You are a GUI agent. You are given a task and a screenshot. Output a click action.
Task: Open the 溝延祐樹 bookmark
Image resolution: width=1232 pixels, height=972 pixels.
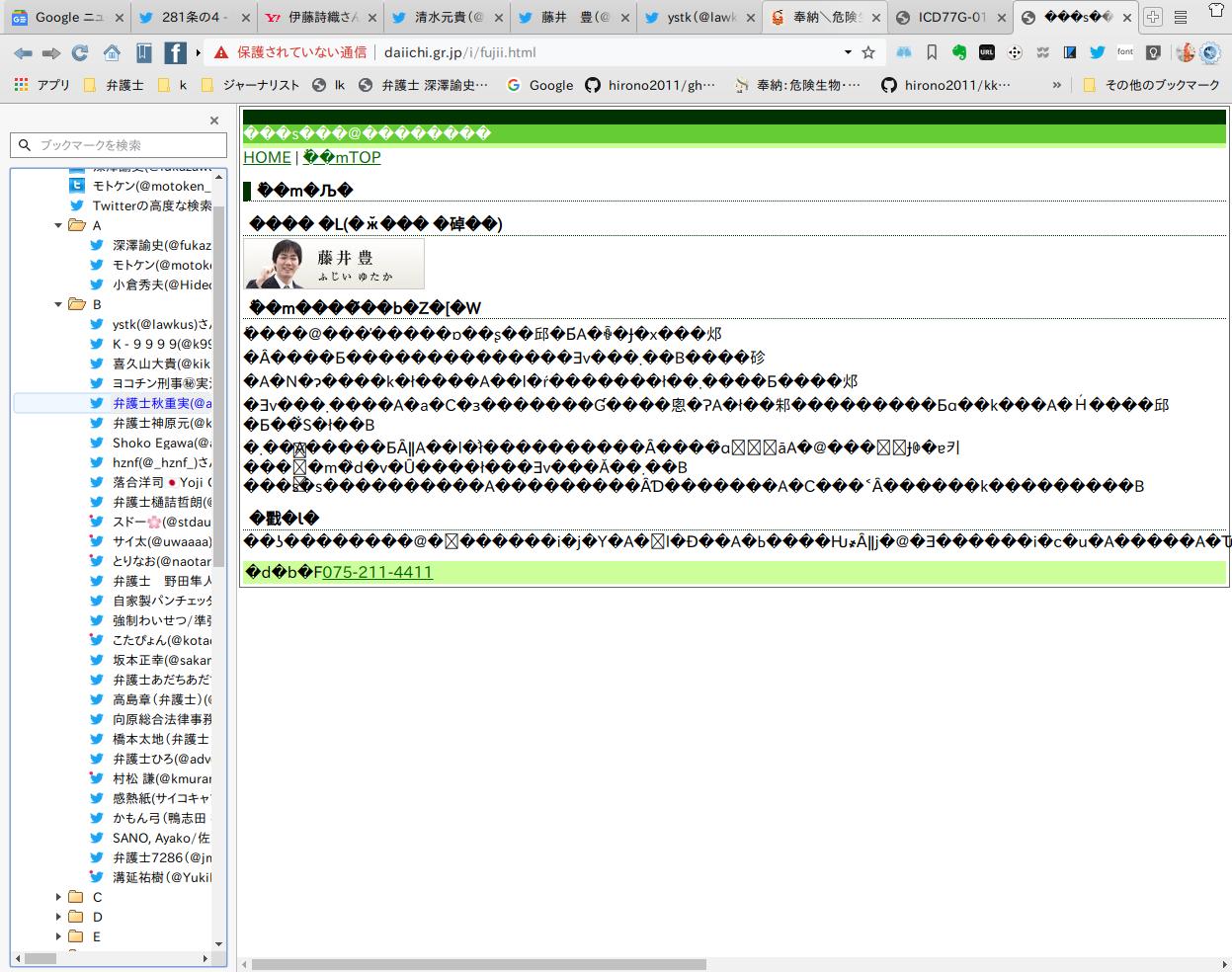[x=150, y=877]
